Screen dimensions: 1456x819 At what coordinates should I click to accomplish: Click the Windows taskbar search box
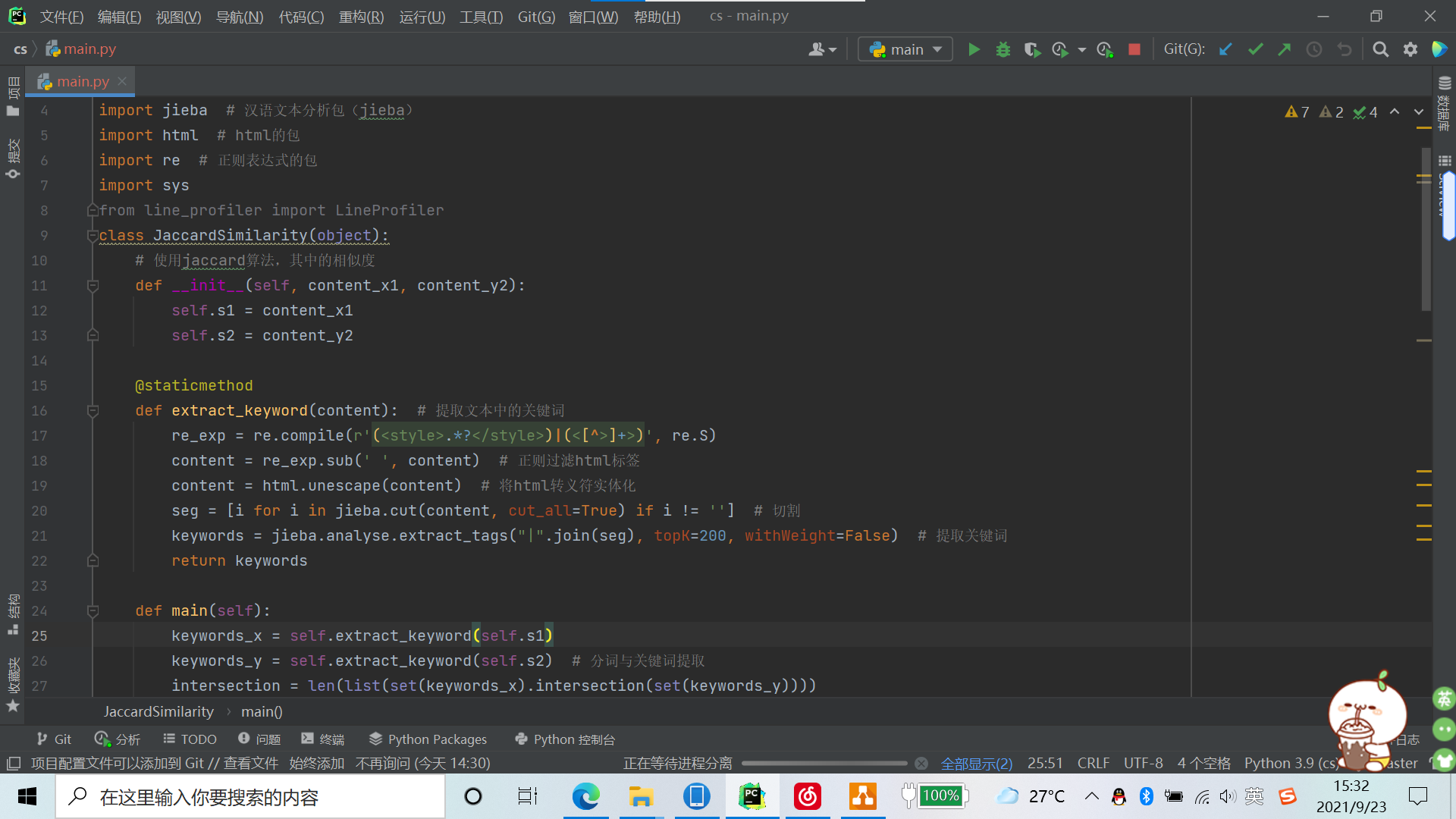250,797
